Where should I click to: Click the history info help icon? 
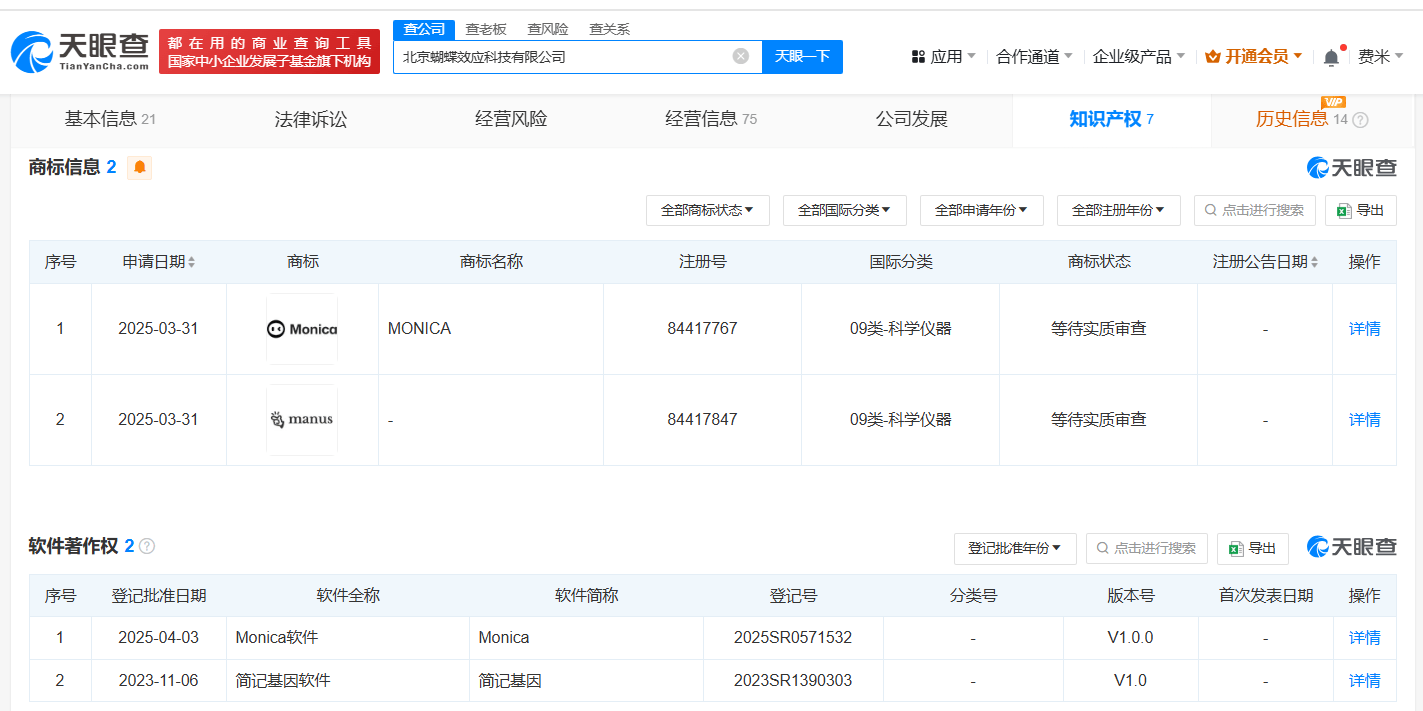(x=1360, y=120)
